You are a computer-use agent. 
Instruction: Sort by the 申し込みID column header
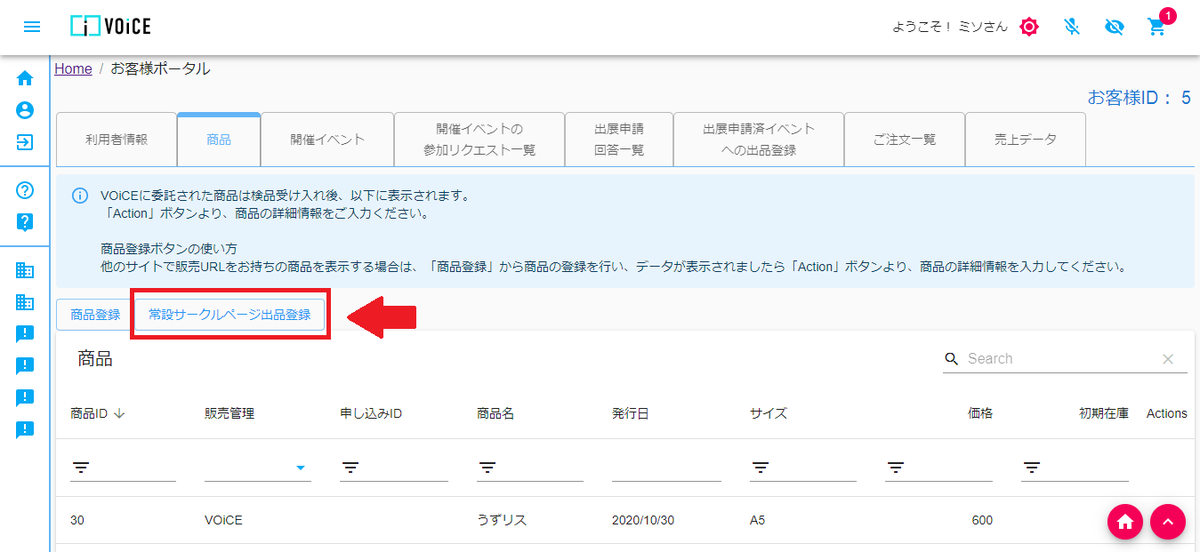[x=371, y=413]
